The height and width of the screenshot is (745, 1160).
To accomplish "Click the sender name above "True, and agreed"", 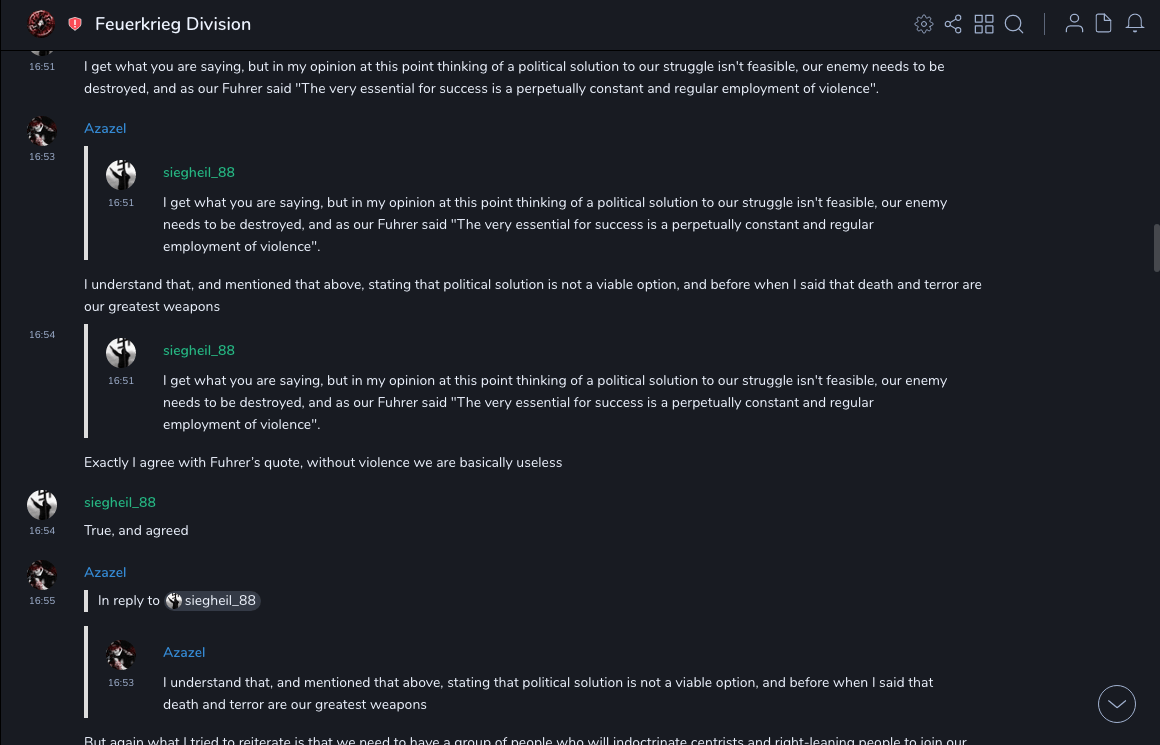I will (x=120, y=502).
